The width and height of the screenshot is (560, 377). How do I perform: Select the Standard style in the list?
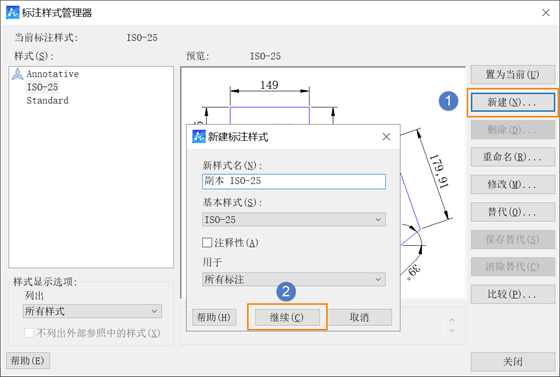(47, 101)
